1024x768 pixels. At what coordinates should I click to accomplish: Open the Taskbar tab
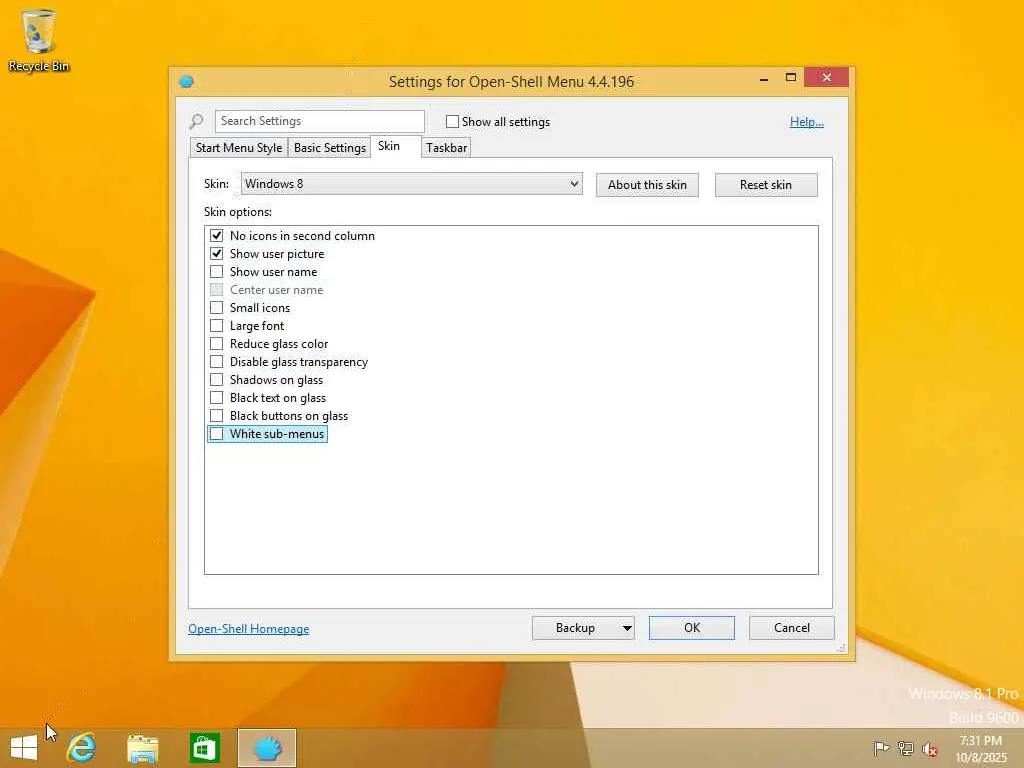pos(447,148)
